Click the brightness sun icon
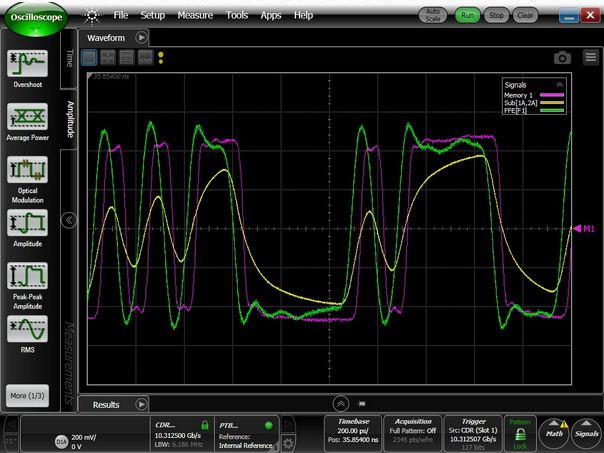 tap(92, 16)
